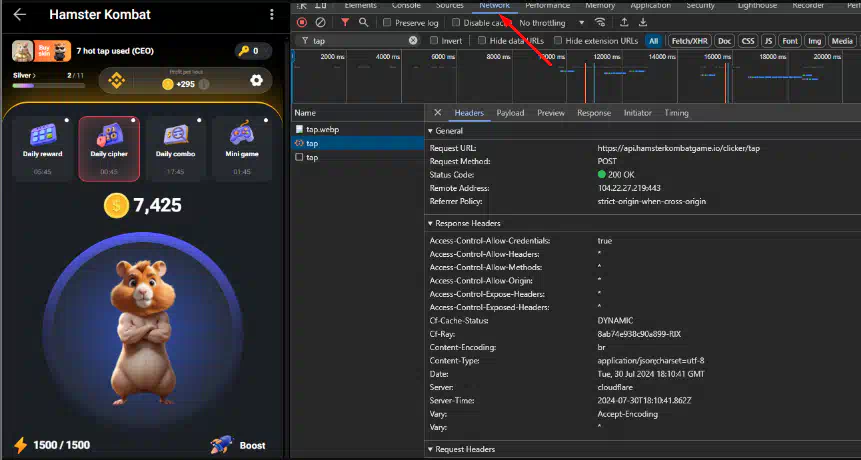Tap the lightning energy indicator 1500 / 1500
This screenshot has height=460, width=861.
pos(52,445)
